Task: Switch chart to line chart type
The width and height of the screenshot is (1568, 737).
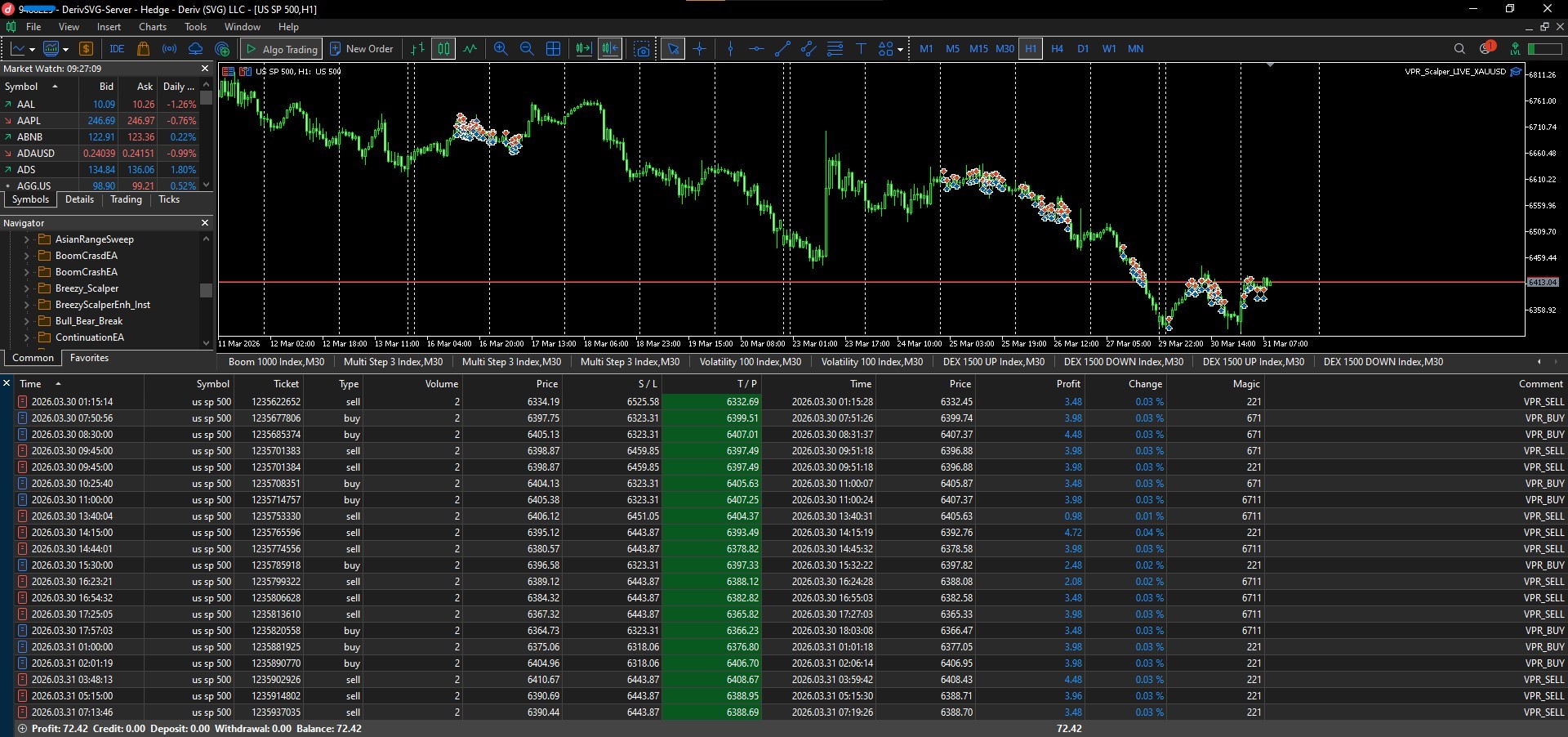Action: tap(470, 49)
